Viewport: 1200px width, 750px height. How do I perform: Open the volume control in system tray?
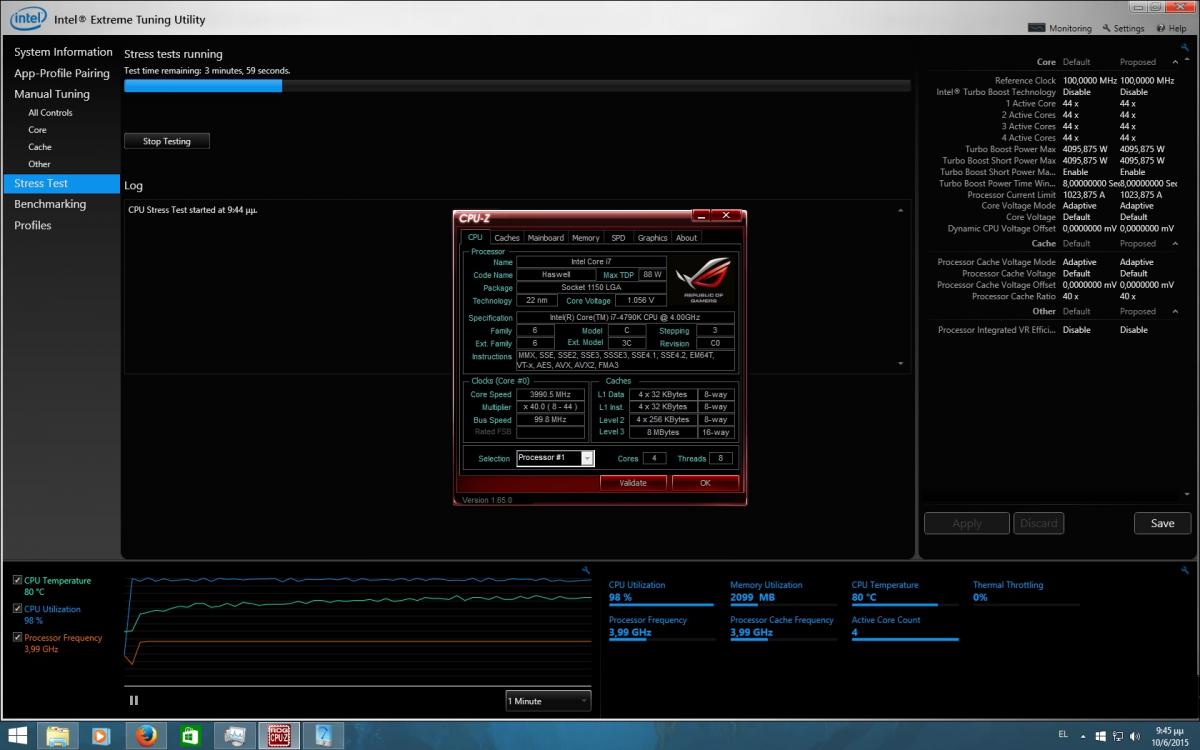(x=1135, y=736)
